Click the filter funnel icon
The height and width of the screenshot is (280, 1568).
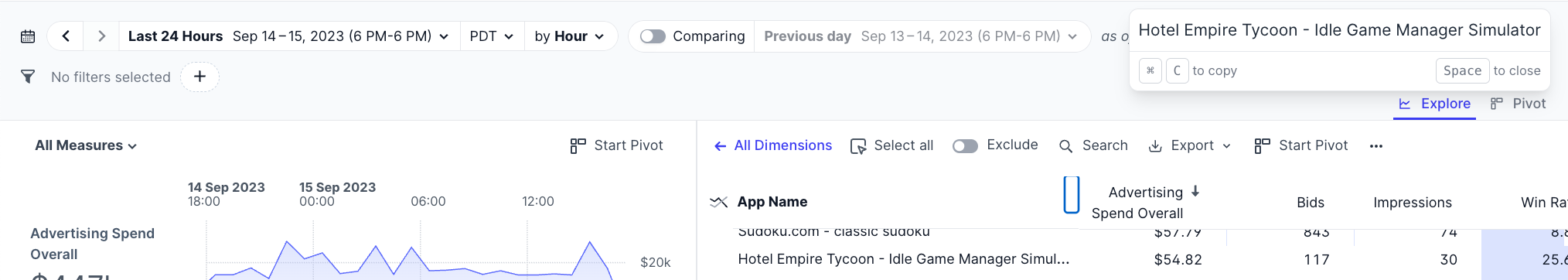coord(28,77)
